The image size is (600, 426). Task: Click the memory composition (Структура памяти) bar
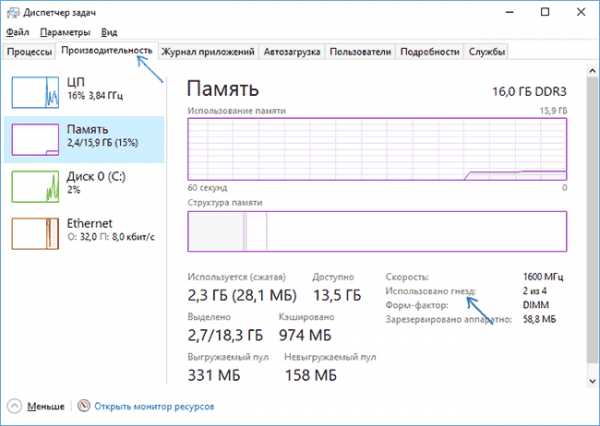point(377,231)
